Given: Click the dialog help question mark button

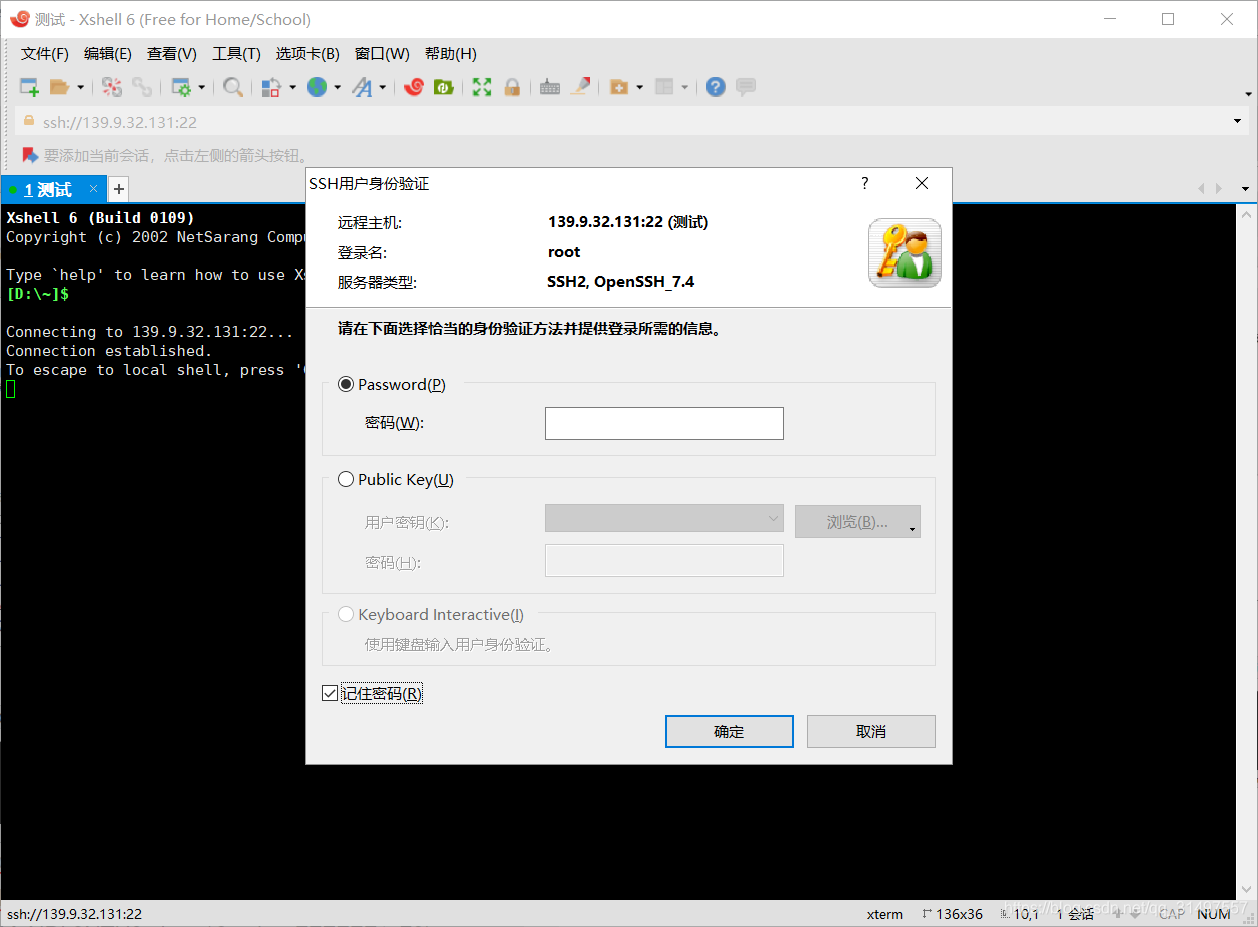Looking at the screenshot, I should [865, 183].
